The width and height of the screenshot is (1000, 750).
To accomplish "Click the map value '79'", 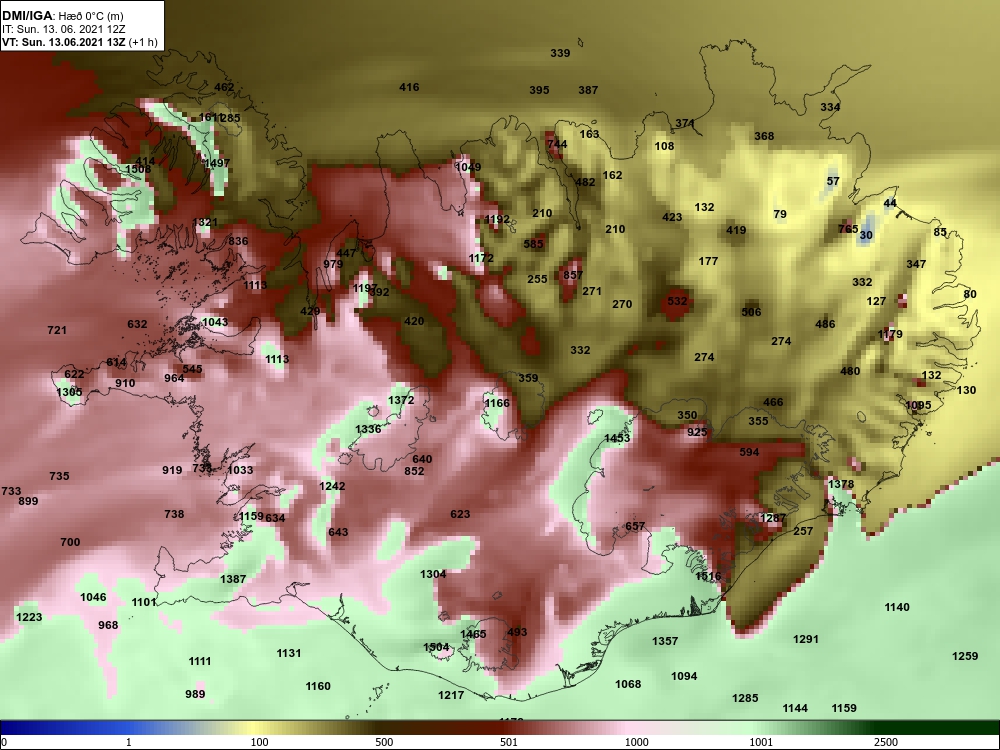I will (x=780, y=214).
